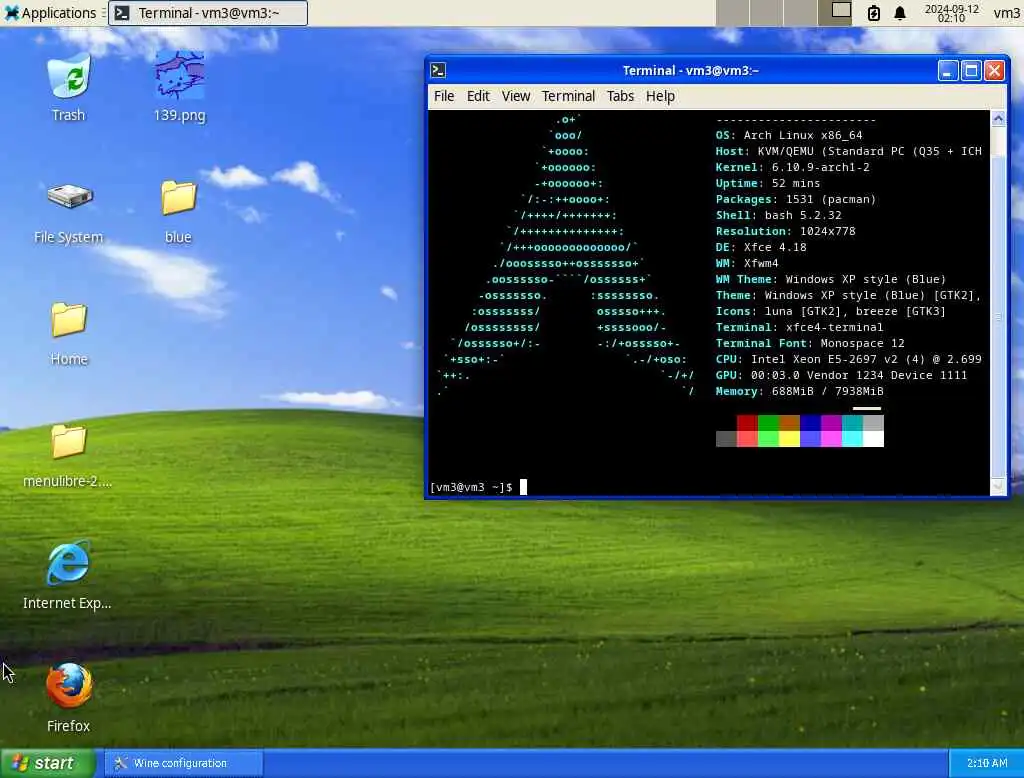Click the bright cyan color block
This screenshot has width=1024, height=778.
tap(852, 439)
